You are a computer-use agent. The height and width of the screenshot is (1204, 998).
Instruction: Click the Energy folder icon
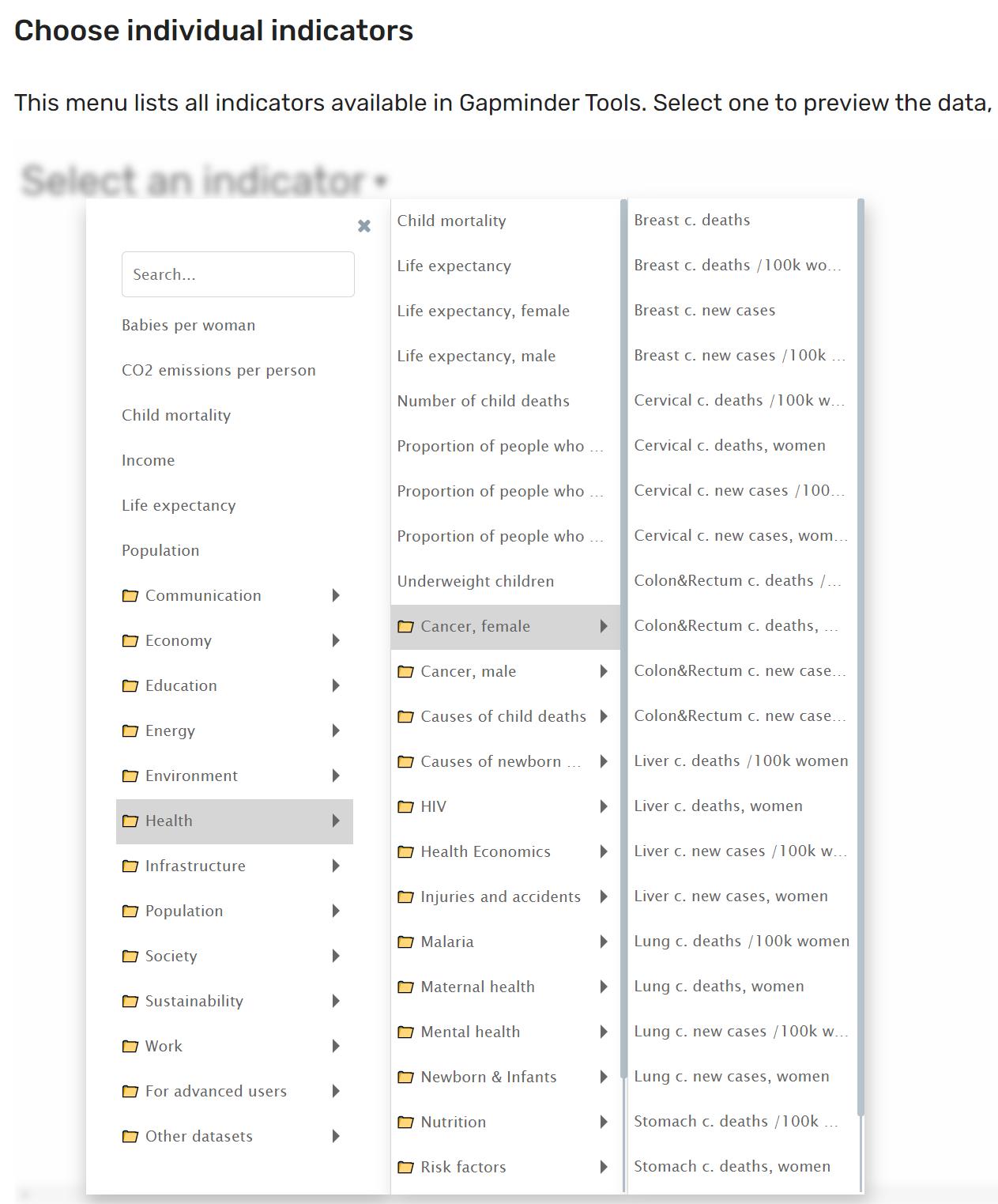click(x=130, y=731)
